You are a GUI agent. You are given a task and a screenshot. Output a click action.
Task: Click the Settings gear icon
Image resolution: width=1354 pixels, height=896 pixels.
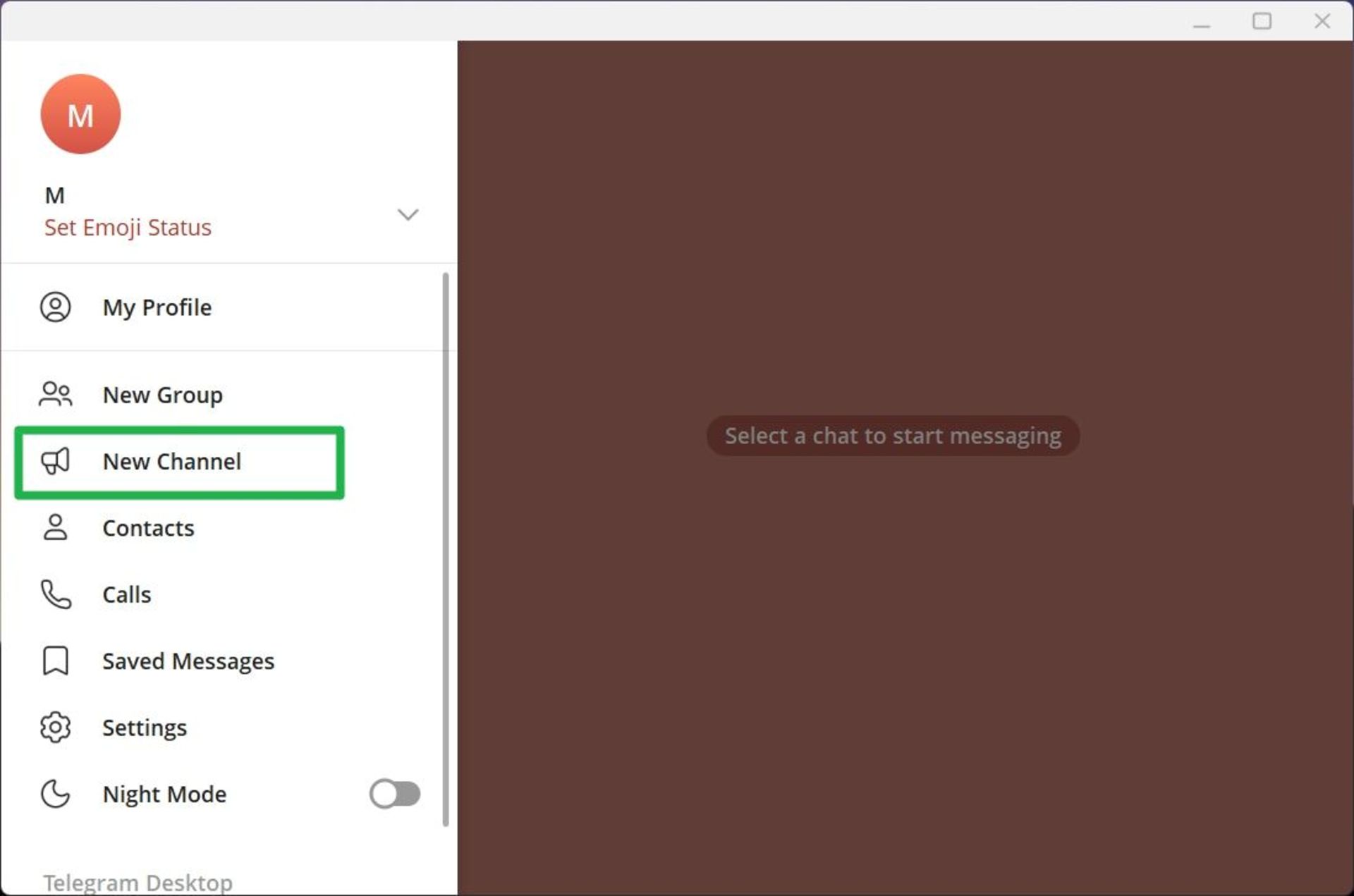(x=55, y=728)
